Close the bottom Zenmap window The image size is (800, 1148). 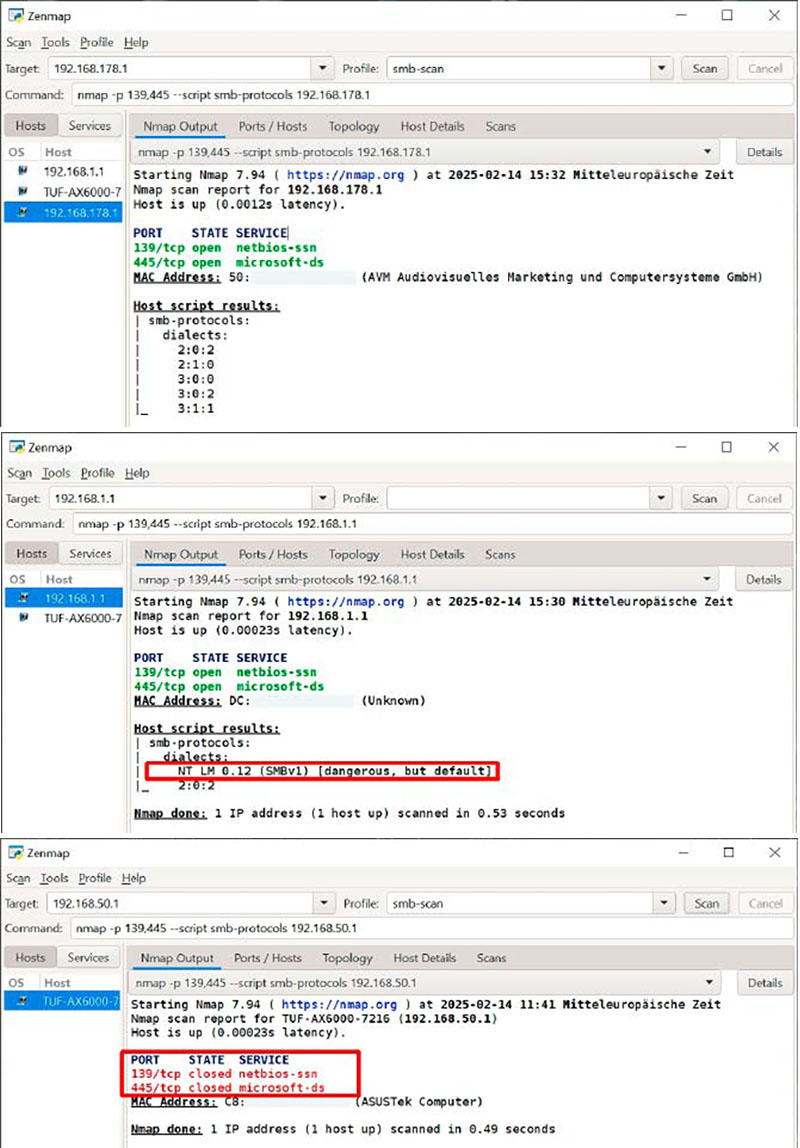point(775,852)
